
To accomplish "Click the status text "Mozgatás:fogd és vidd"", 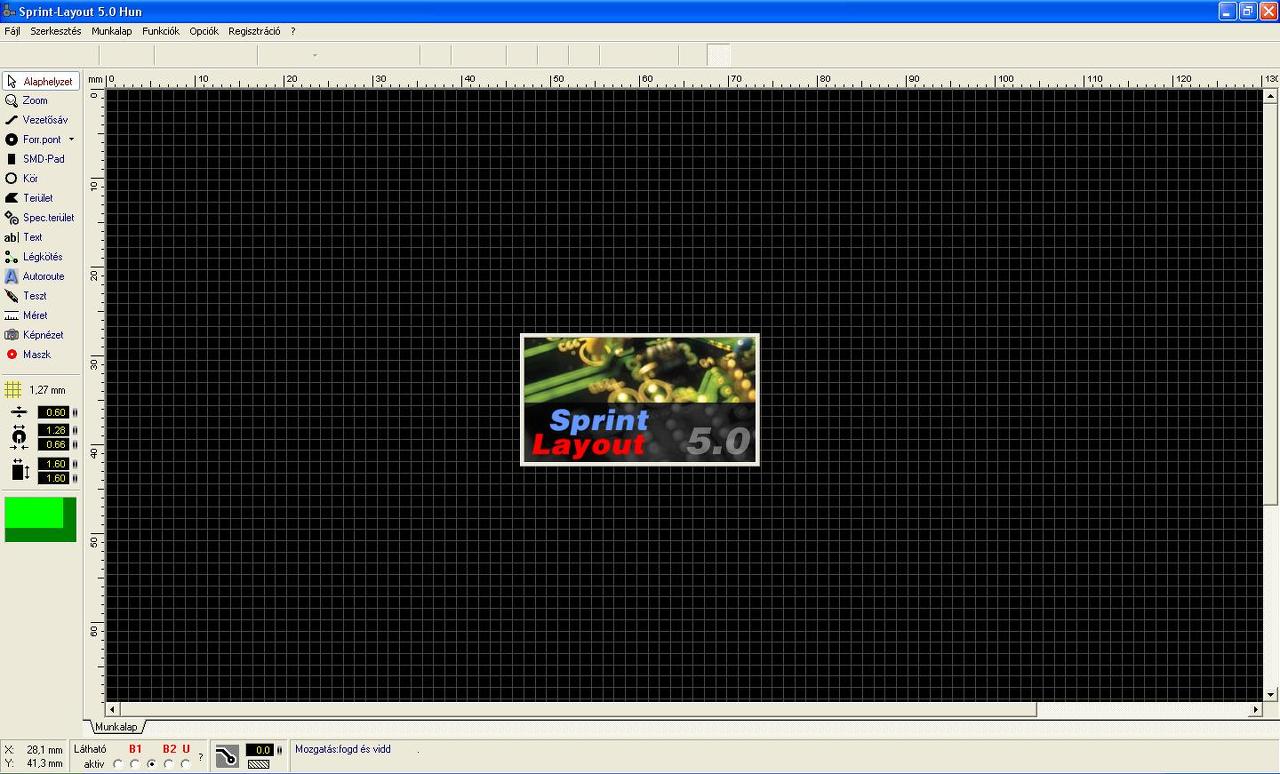I will [x=343, y=750].
